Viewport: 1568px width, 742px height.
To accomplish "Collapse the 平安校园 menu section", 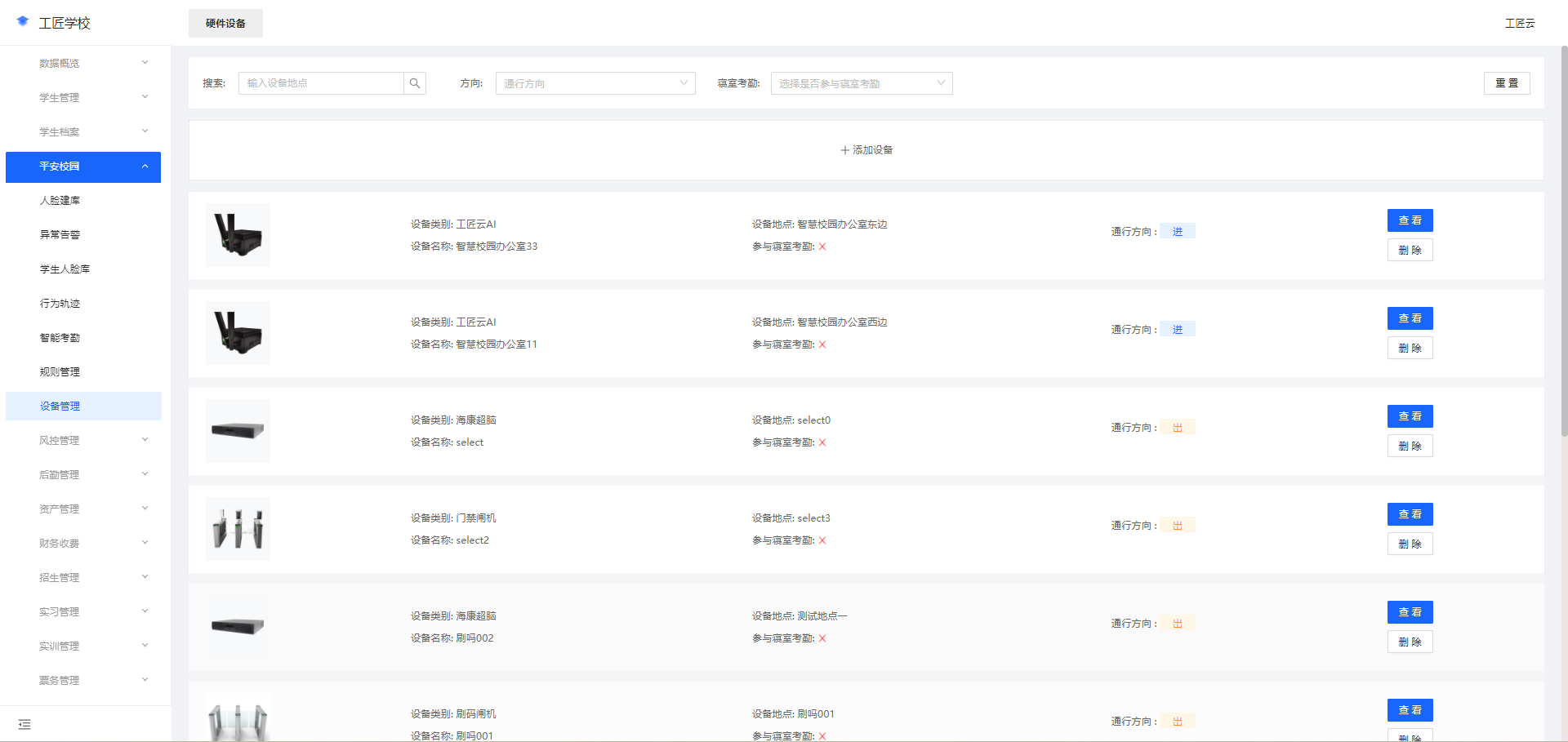I will click(82, 167).
